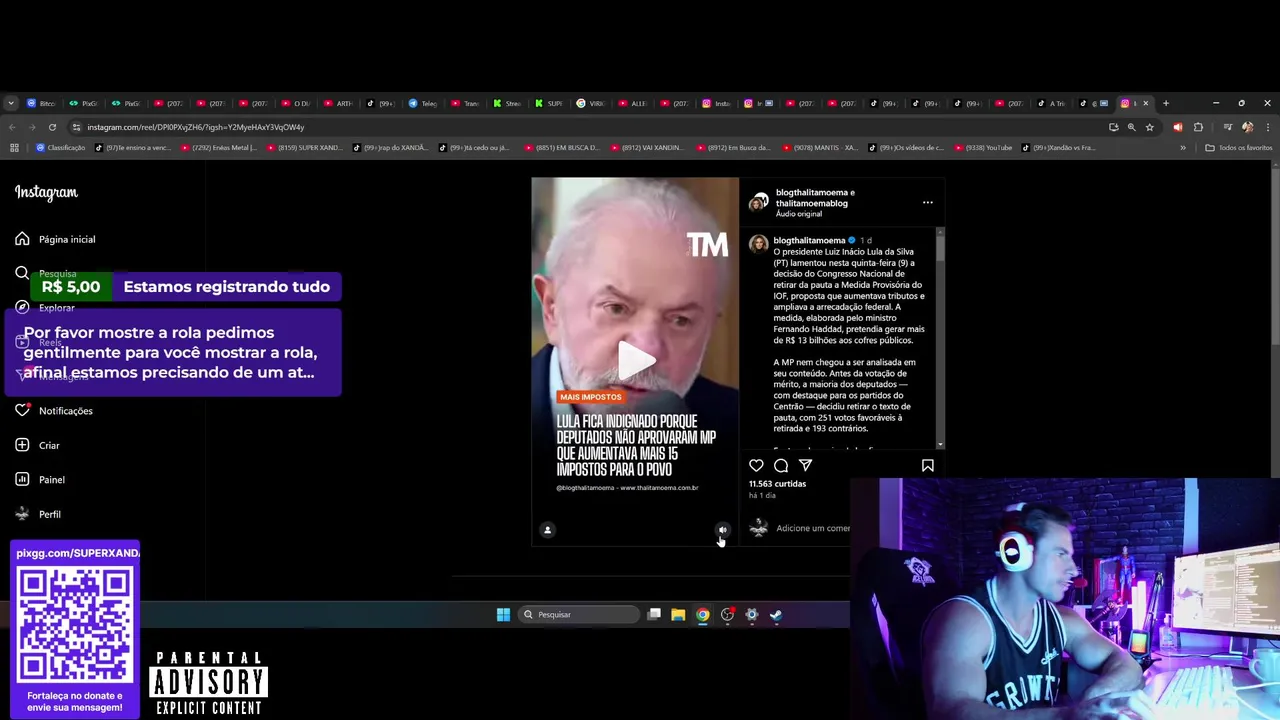Play the Lula reel video
Viewport: 1280px width, 720px height.
[635, 360]
